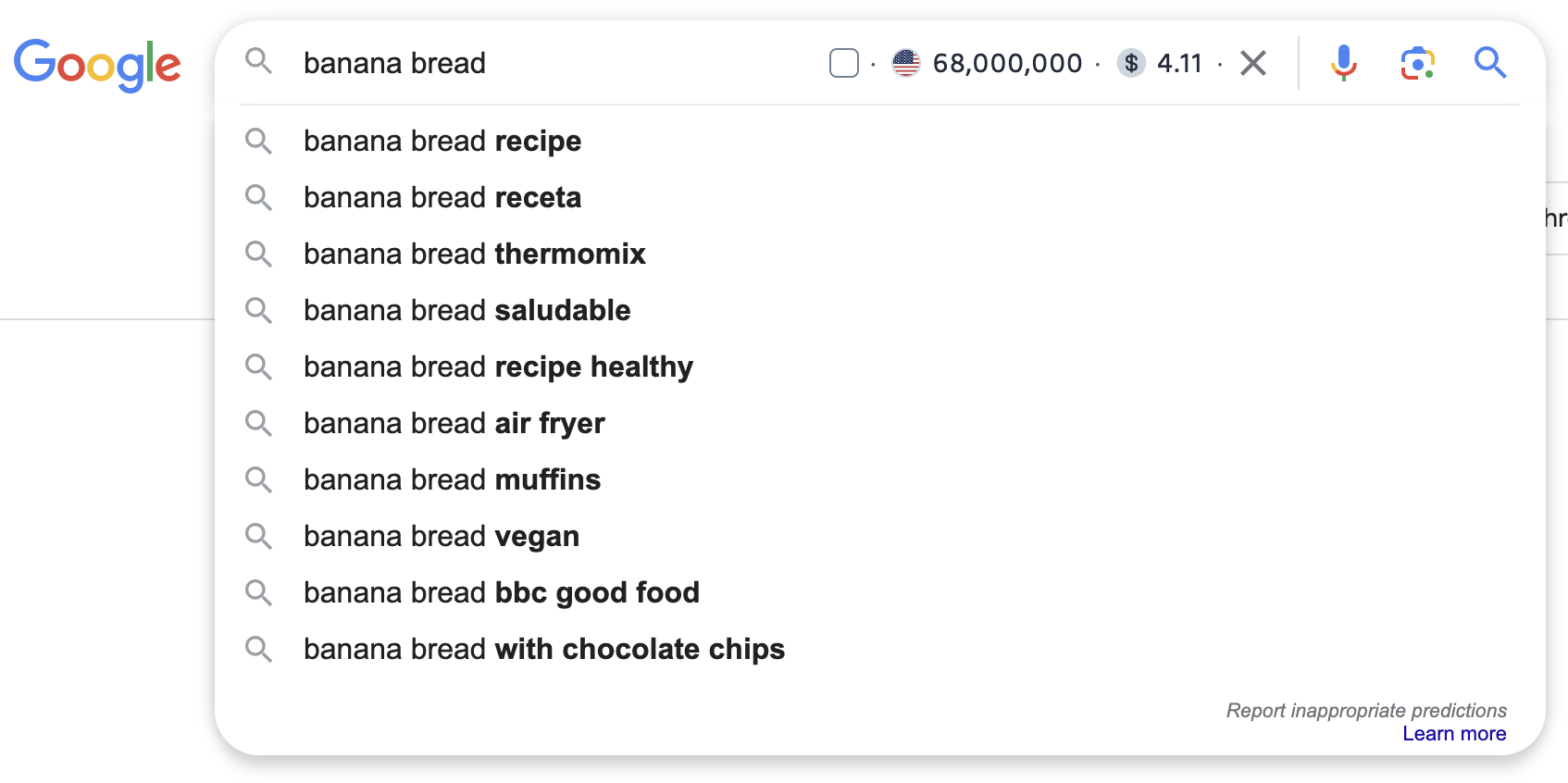This screenshot has height=783, width=1568.
Task: Click the Google logo
Action: coord(97,64)
